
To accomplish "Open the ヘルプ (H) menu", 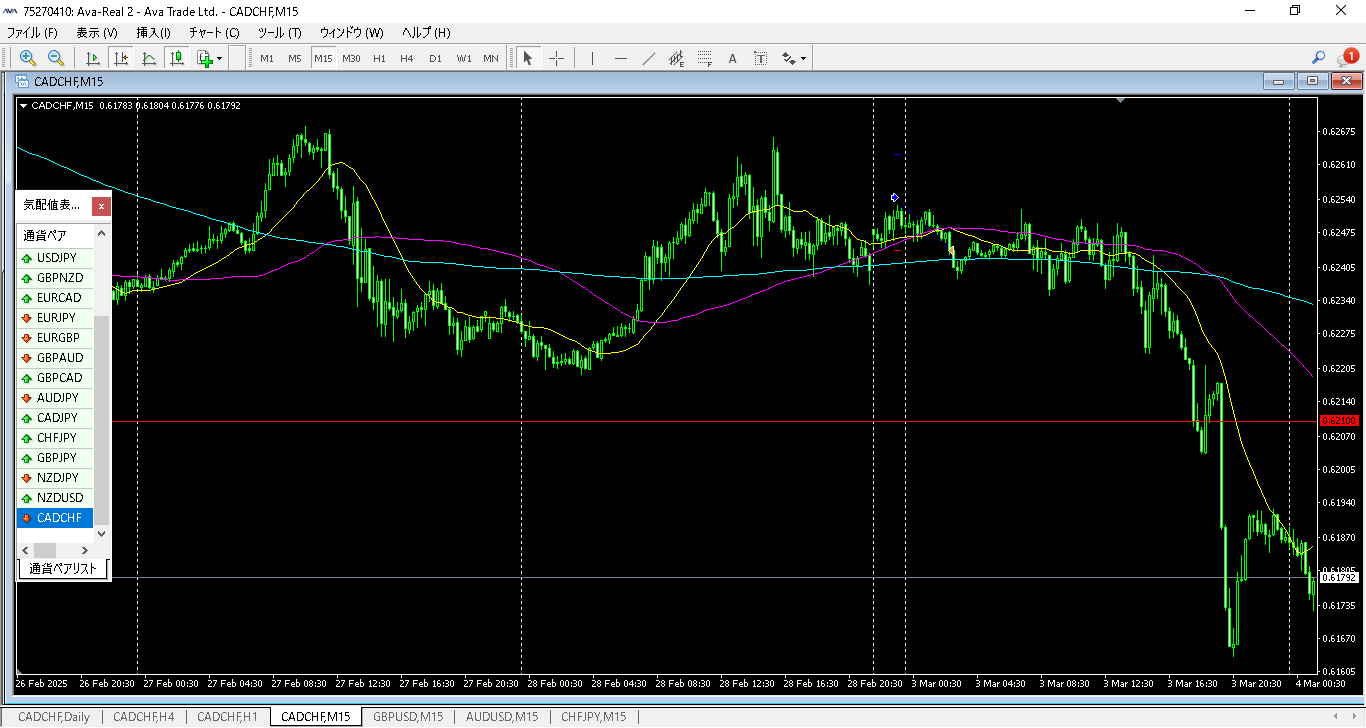I will (x=425, y=32).
